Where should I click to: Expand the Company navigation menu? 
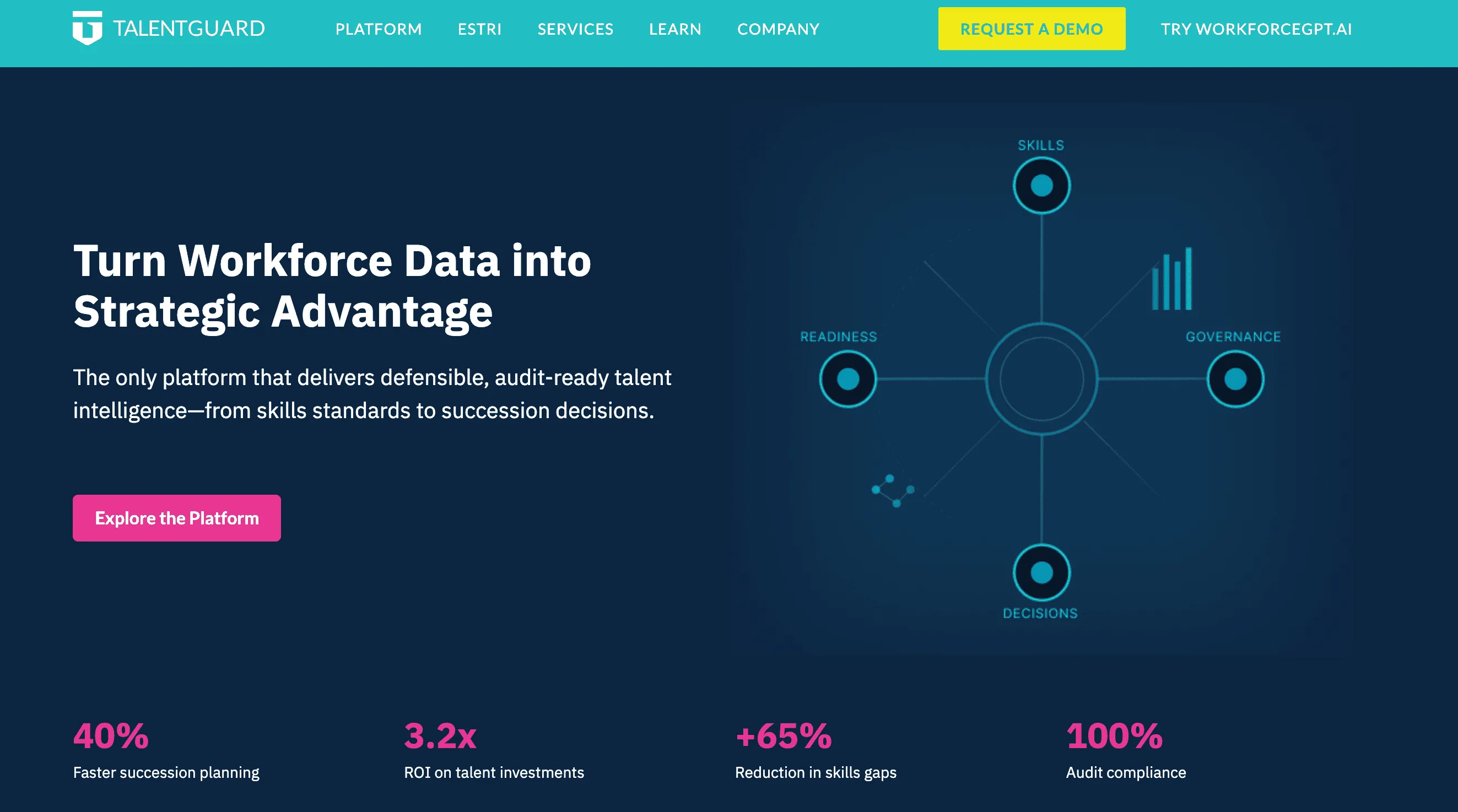pos(778,29)
